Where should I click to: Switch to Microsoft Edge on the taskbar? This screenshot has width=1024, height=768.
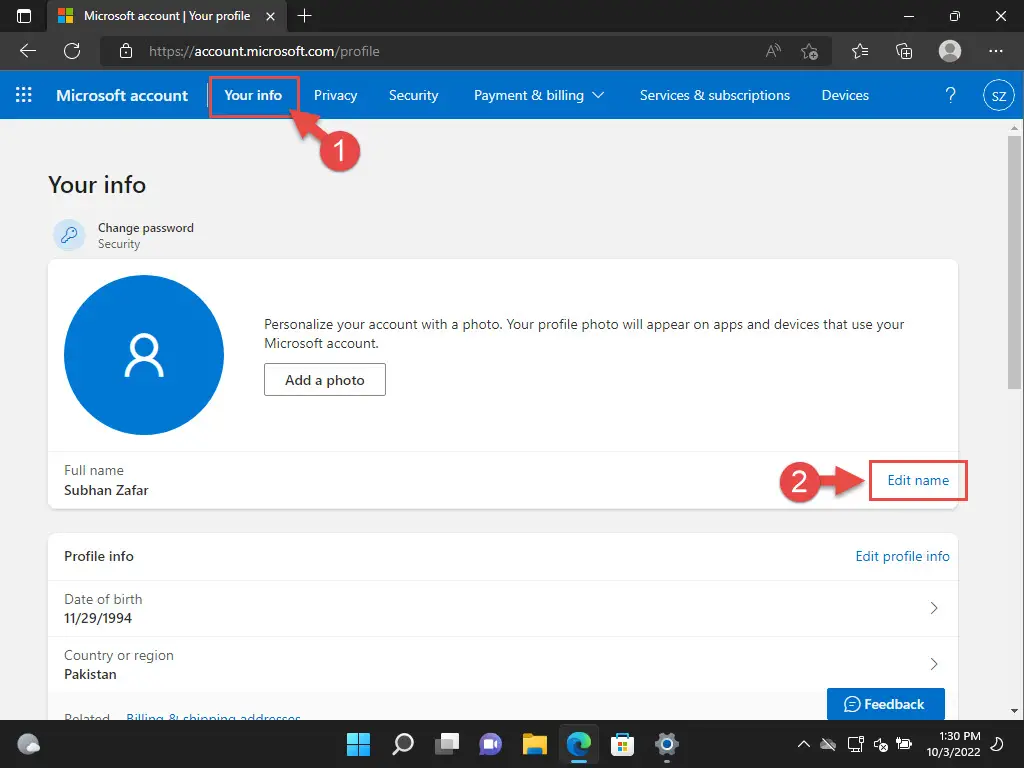tap(579, 744)
